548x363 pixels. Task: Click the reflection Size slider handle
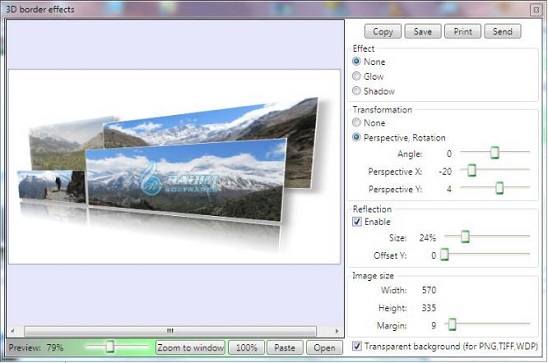465,237
